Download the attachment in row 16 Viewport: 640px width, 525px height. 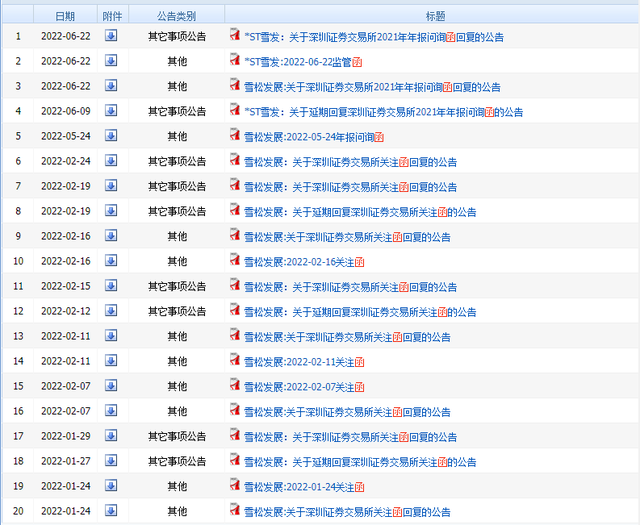[x=111, y=410]
